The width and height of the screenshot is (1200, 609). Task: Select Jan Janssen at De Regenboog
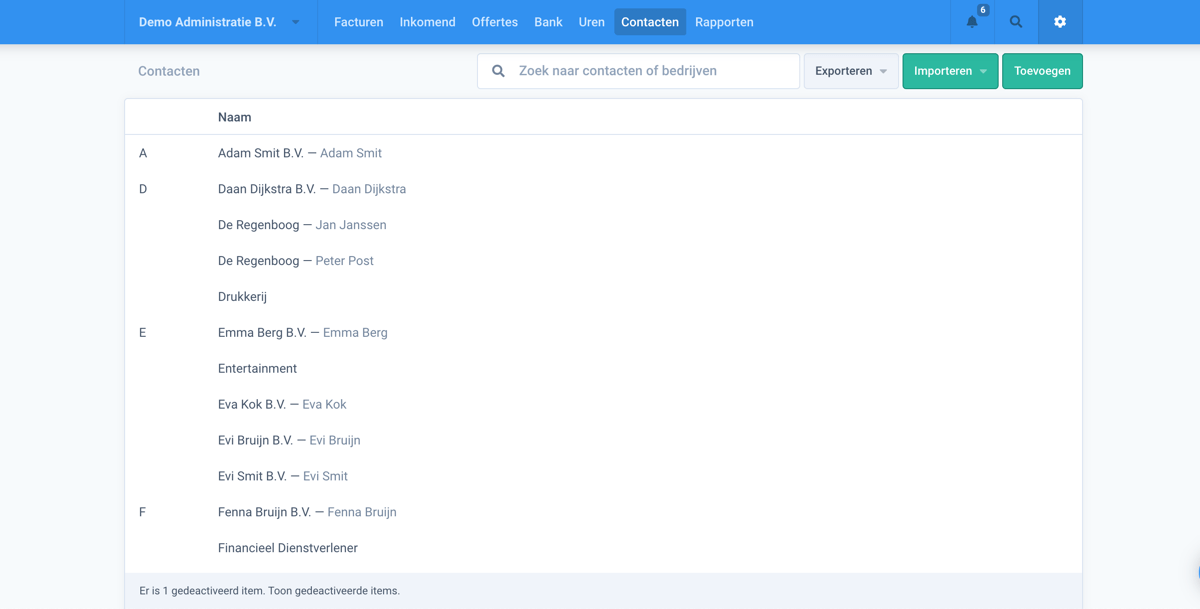tap(351, 224)
